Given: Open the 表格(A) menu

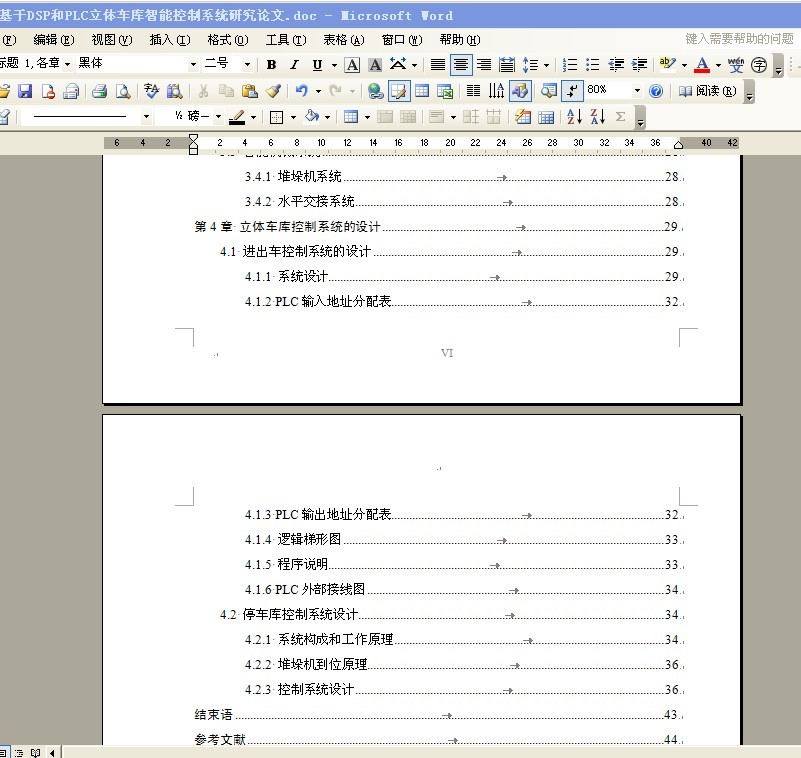Looking at the screenshot, I should click(x=344, y=40).
